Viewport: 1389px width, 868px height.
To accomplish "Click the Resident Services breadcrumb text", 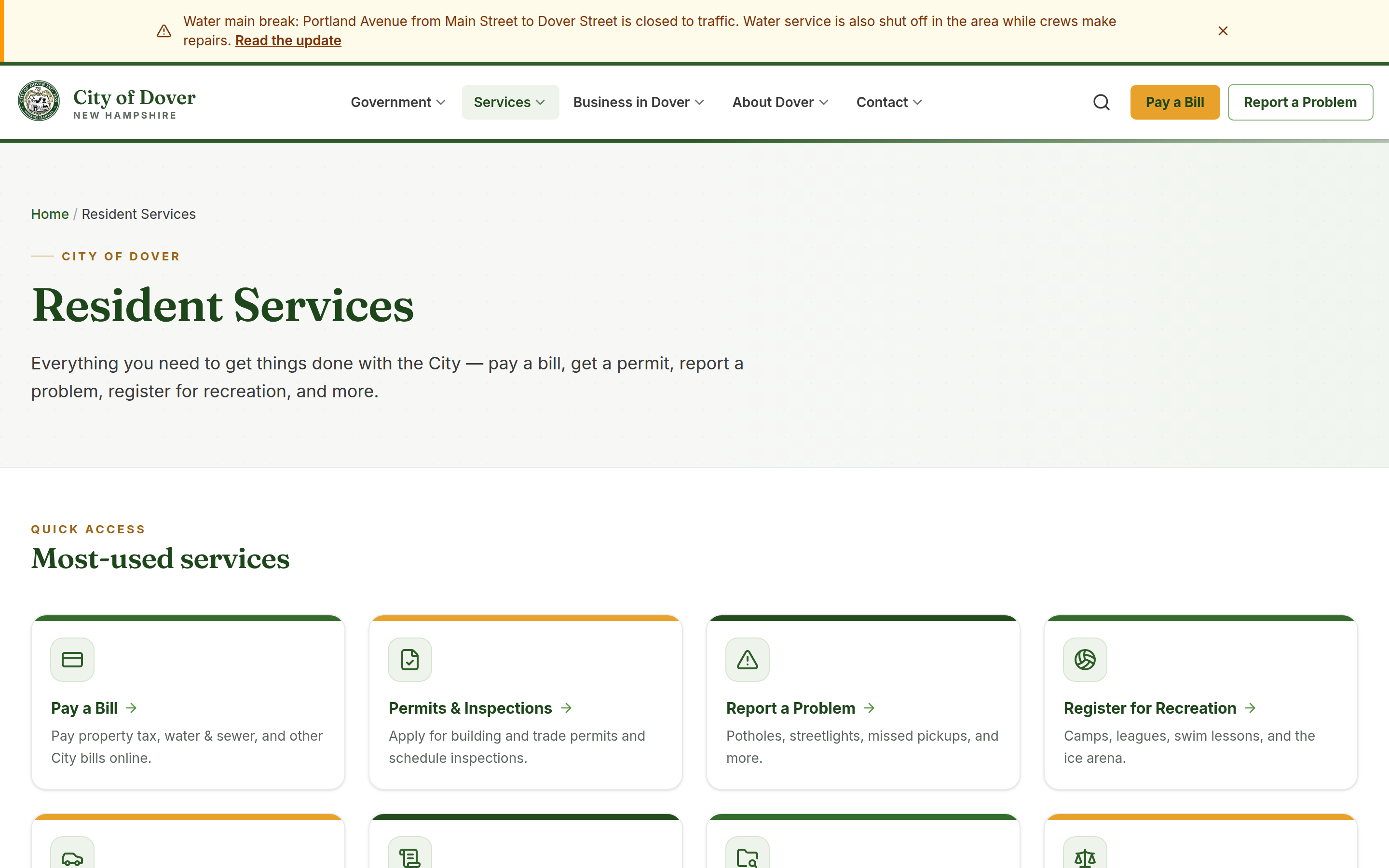I will tap(138, 214).
